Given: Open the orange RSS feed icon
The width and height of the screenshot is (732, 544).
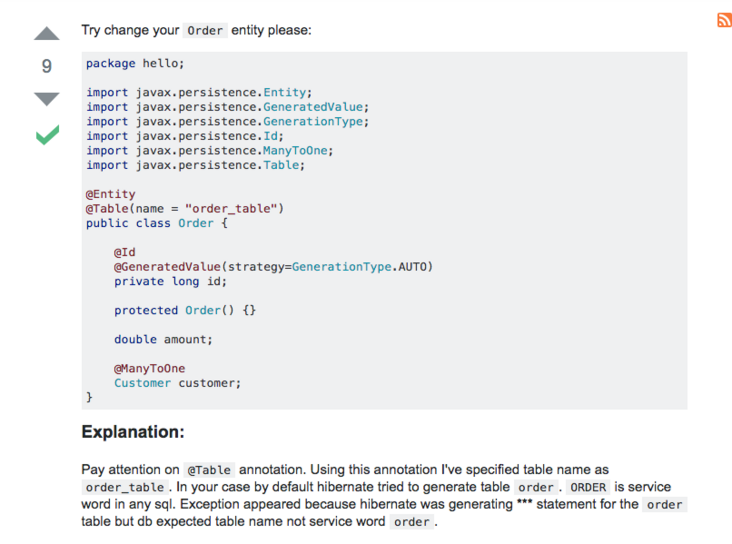Looking at the screenshot, I should (724, 21).
